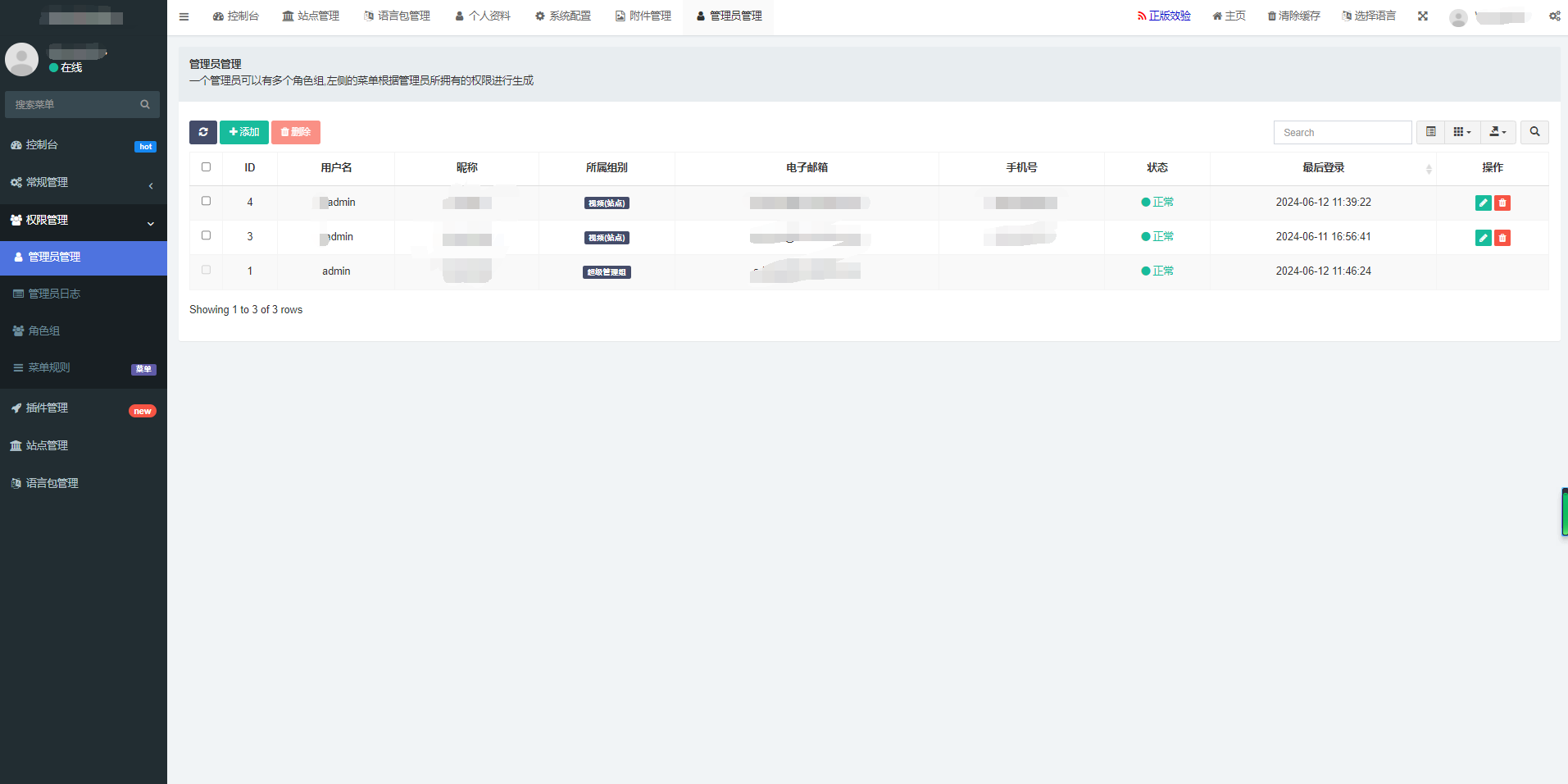Click the search magnifier button beside Search field
1568x784 pixels.
(x=1534, y=132)
